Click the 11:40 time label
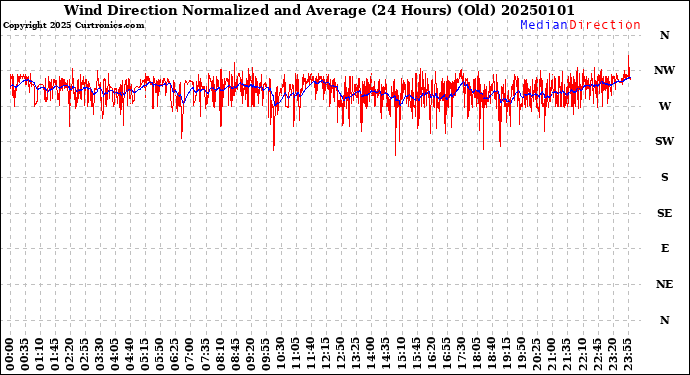 pos(311,354)
